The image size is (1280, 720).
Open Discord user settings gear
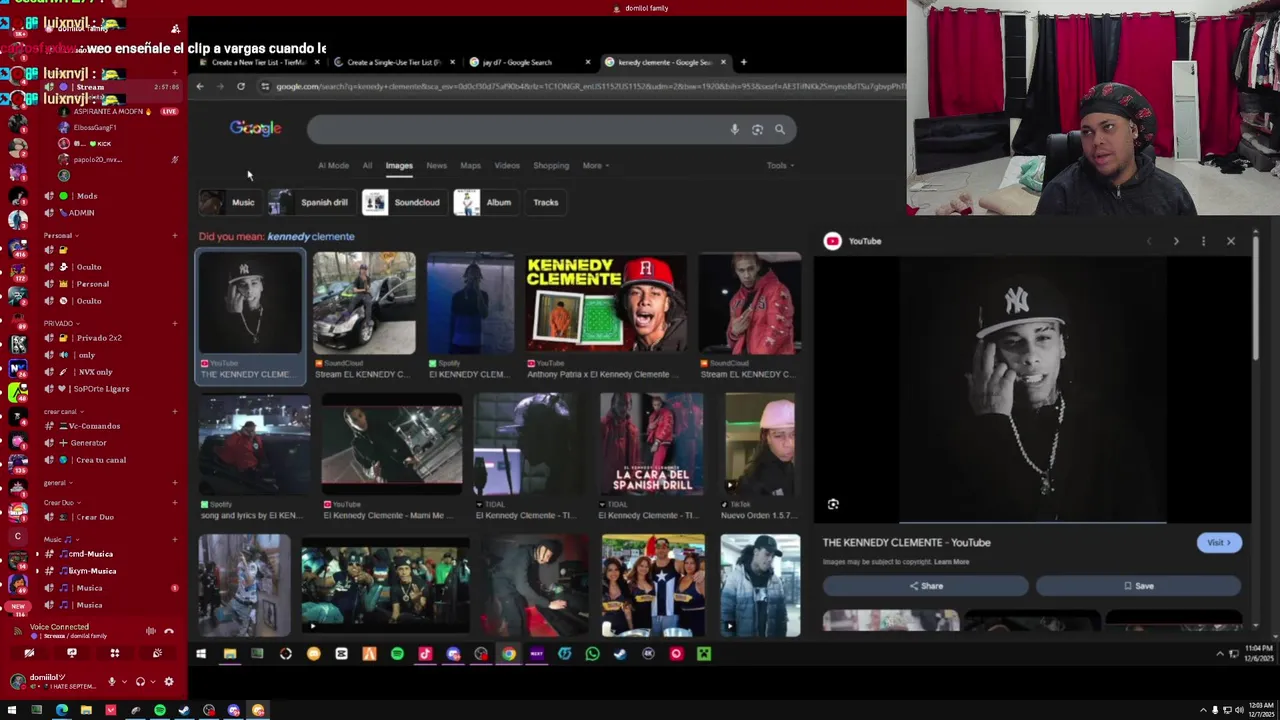click(x=169, y=682)
